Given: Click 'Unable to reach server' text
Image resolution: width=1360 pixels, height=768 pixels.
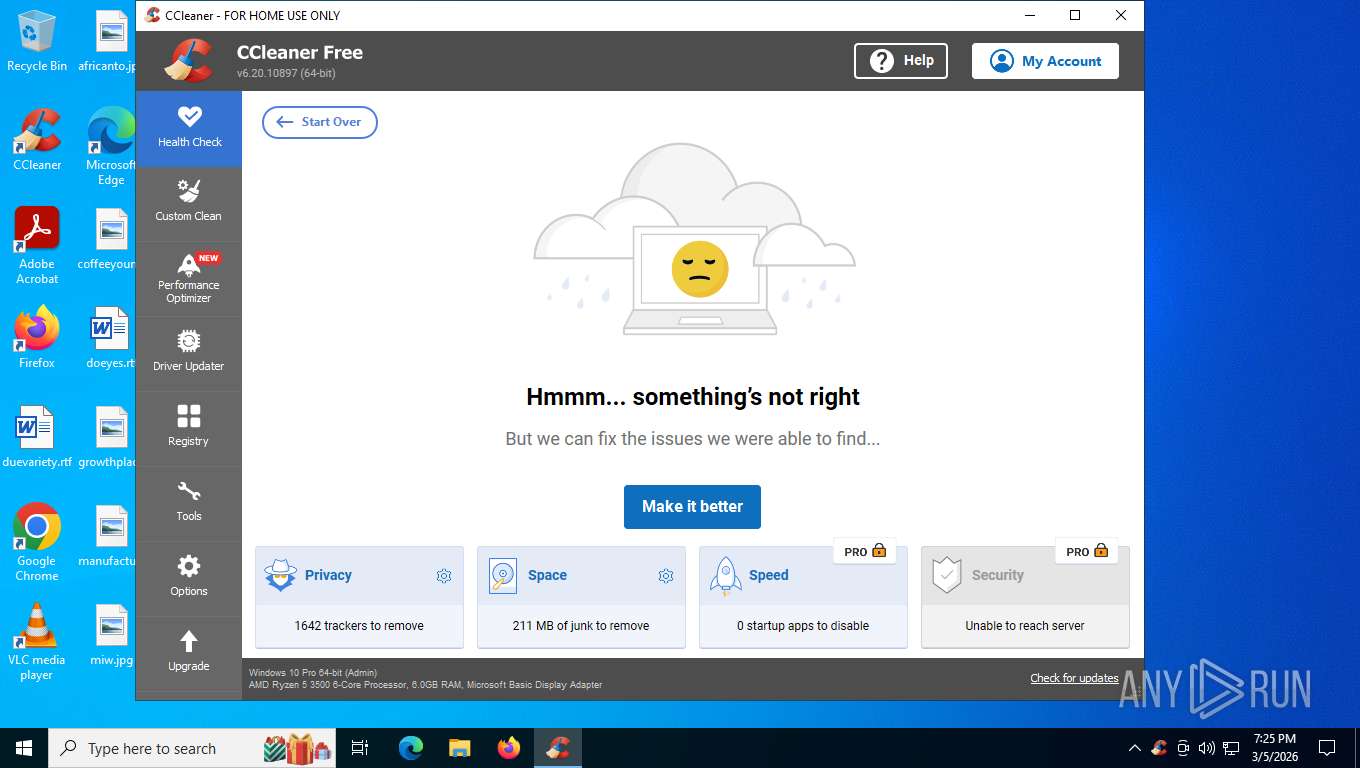Looking at the screenshot, I should pos(1025,626).
